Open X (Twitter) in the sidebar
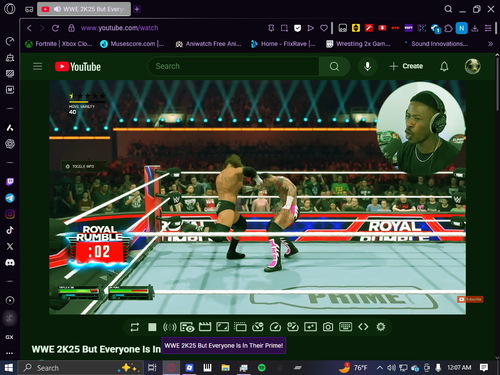 [10, 246]
